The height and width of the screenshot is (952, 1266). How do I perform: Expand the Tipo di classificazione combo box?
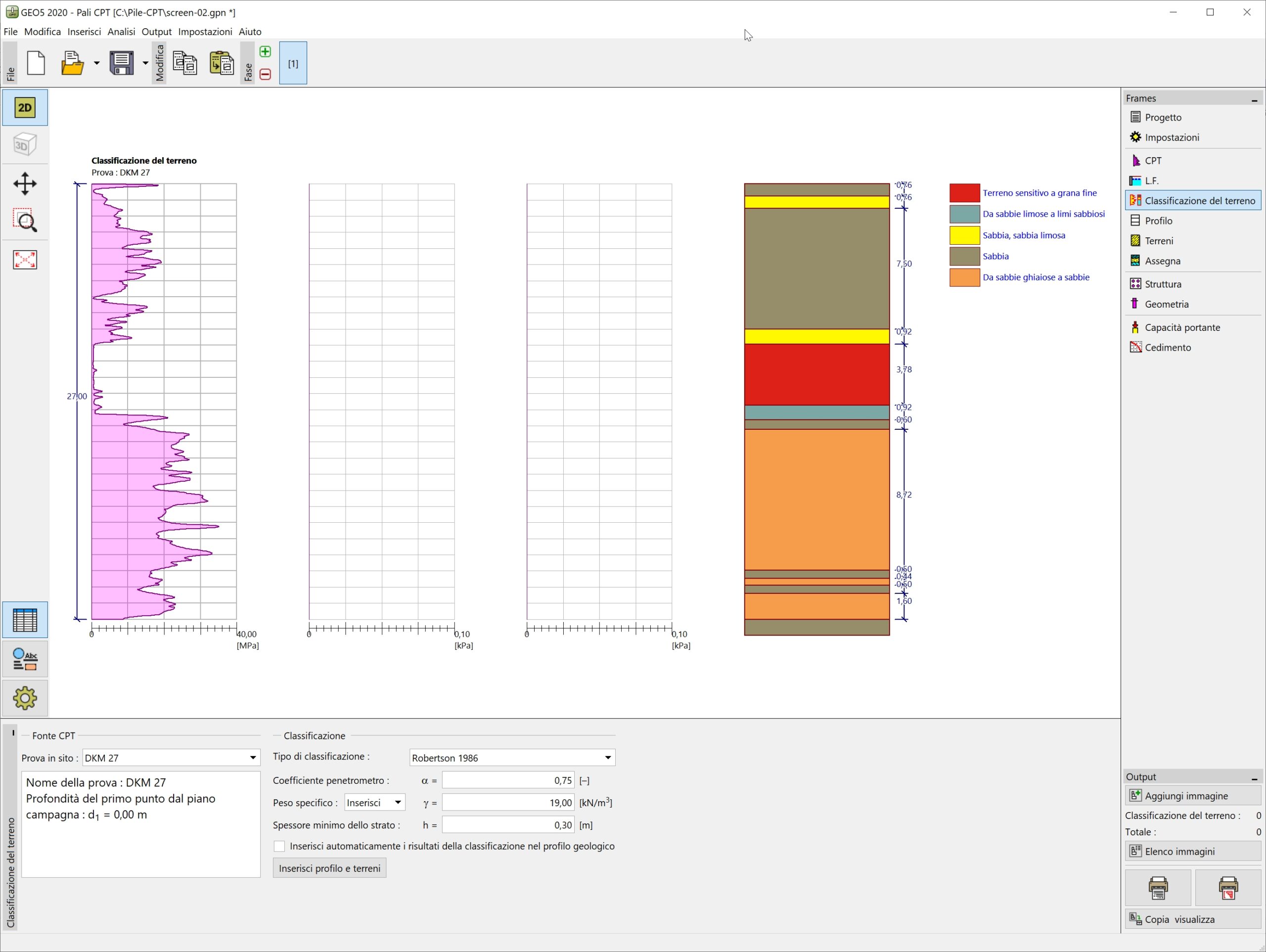[607, 758]
